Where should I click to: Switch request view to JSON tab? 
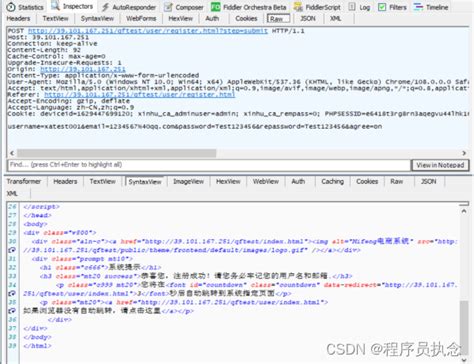(x=308, y=18)
